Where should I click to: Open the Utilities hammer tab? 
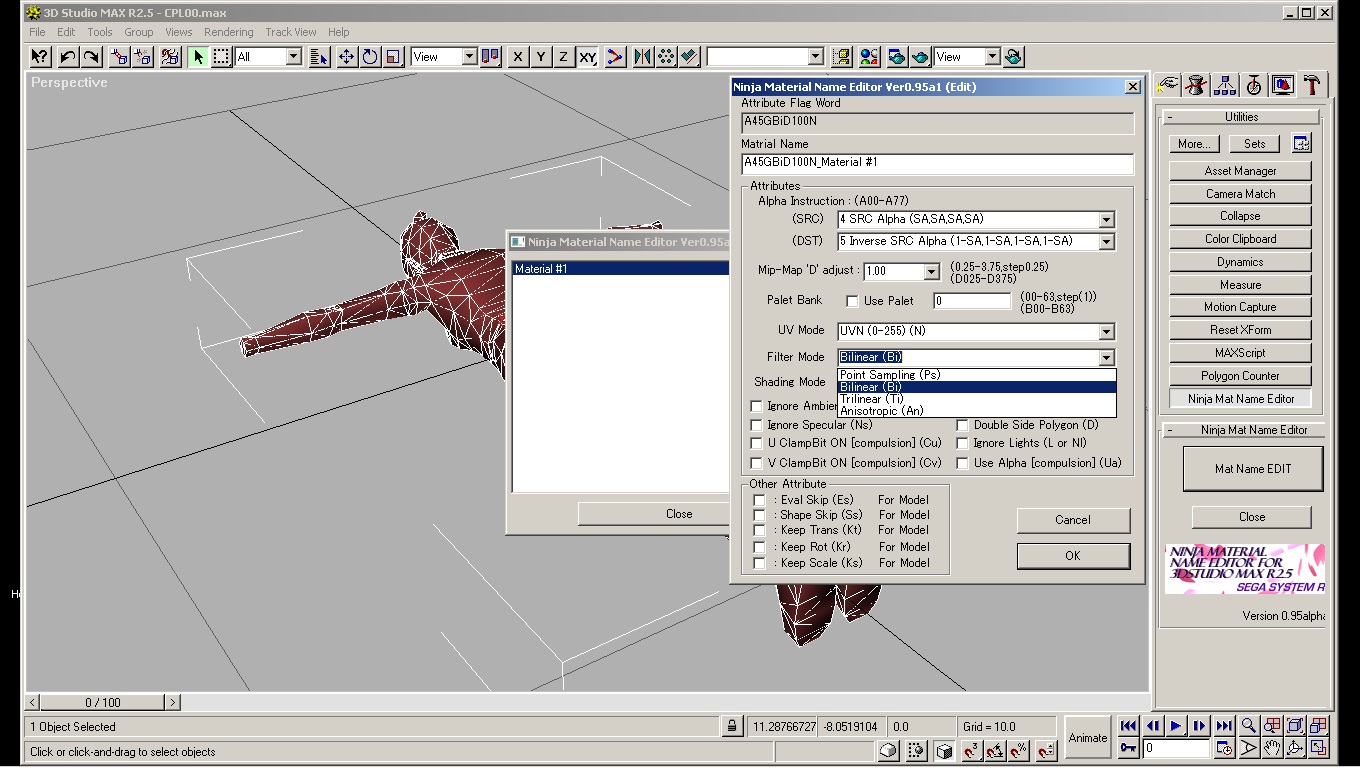[1312, 86]
